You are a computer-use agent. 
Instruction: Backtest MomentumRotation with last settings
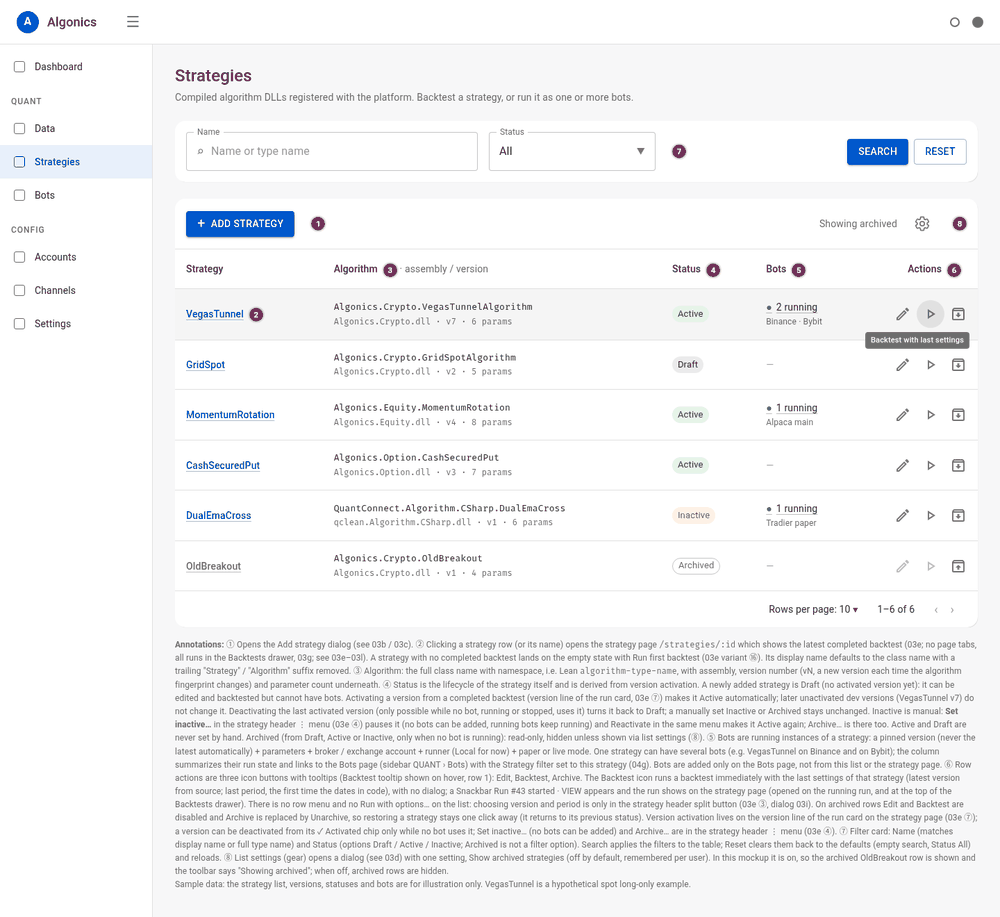(x=930, y=414)
